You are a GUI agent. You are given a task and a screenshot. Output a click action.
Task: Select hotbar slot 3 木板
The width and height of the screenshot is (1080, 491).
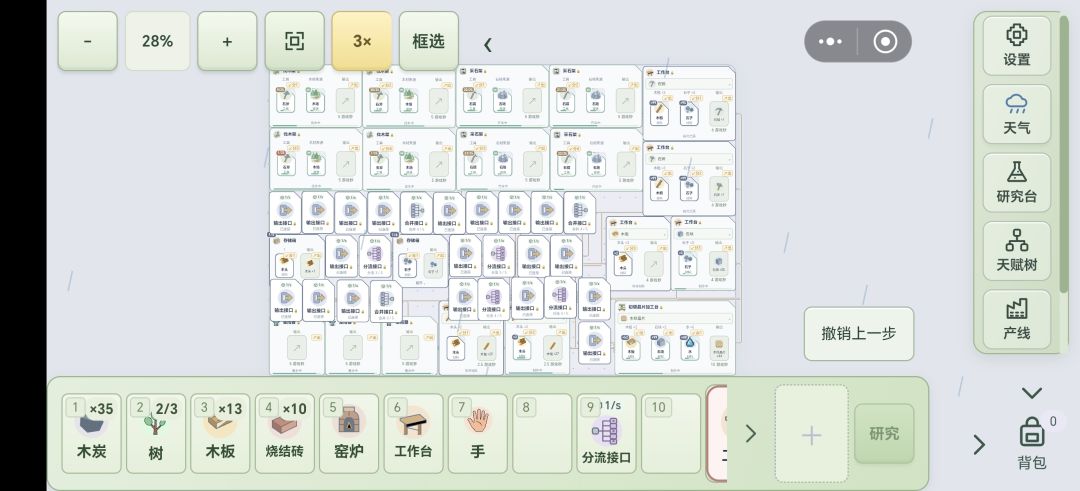coord(220,433)
